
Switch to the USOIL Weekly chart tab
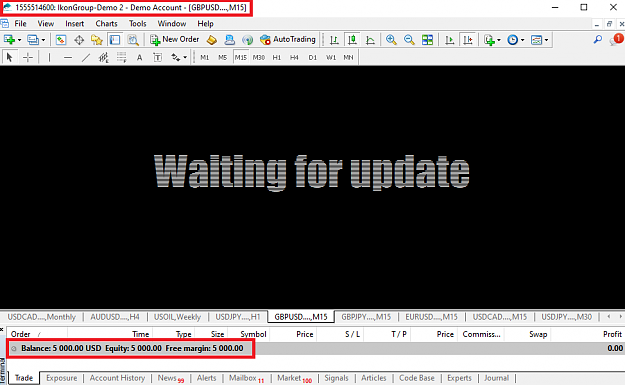pos(177,317)
